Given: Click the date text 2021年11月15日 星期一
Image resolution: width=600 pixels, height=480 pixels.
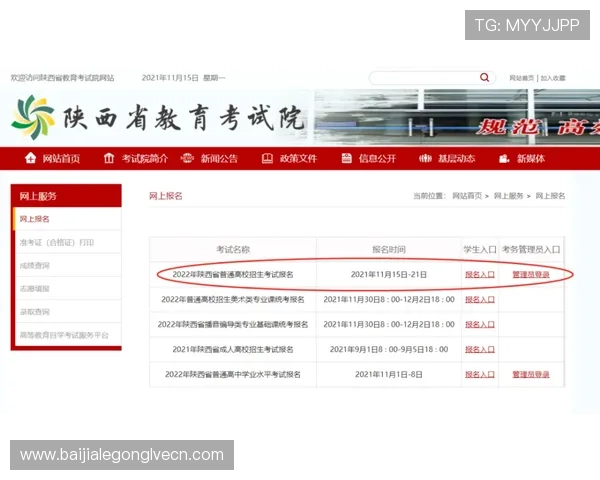Looking at the screenshot, I should (x=183, y=78).
